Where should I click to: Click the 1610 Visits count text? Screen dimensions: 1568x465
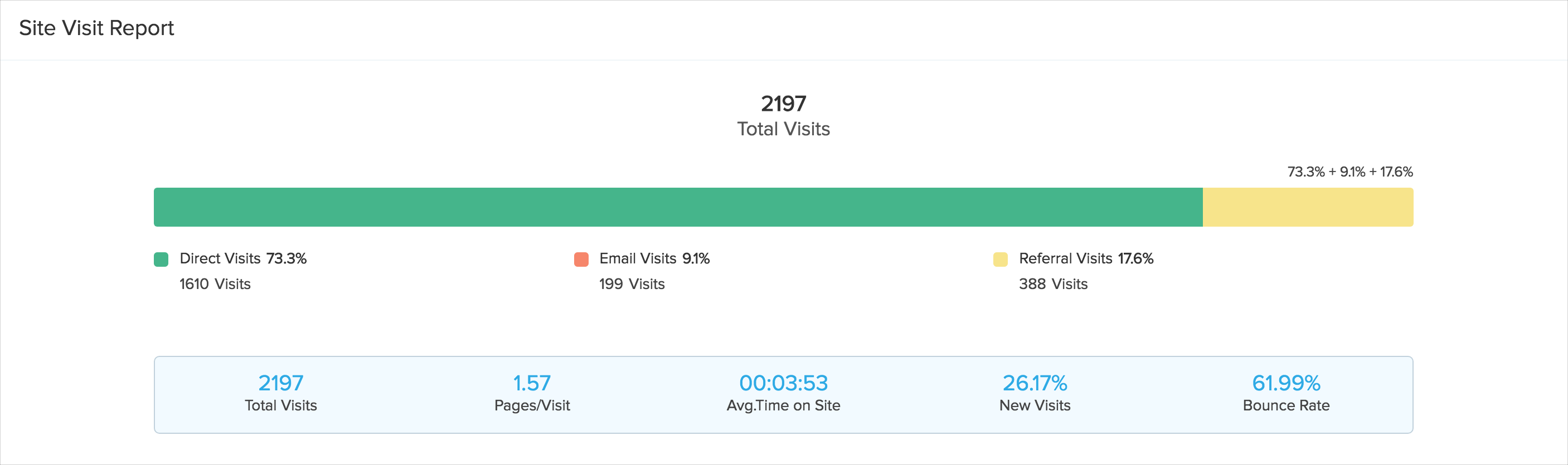215,284
